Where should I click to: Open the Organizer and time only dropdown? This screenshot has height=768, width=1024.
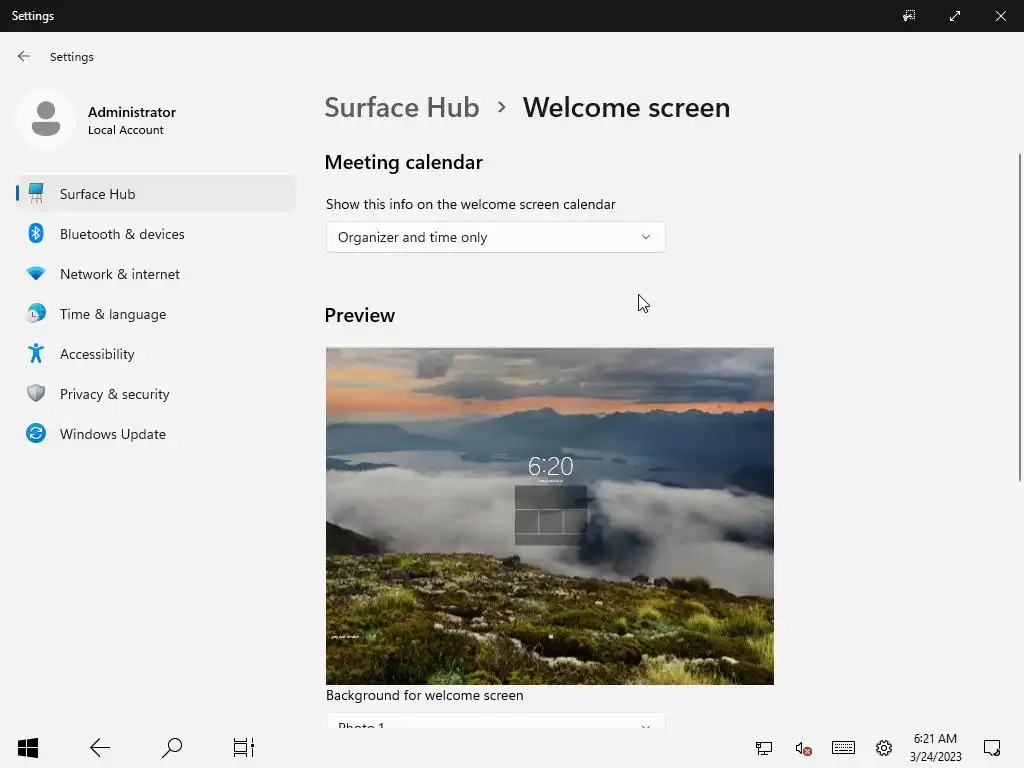pyautogui.click(x=495, y=237)
